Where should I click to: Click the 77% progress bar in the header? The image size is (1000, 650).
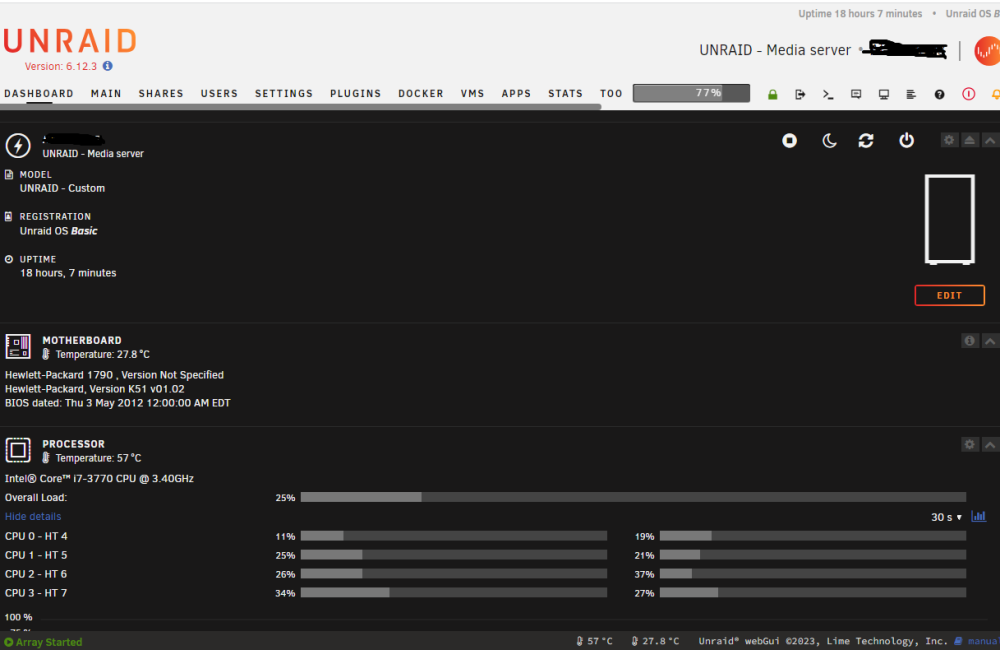(691, 93)
